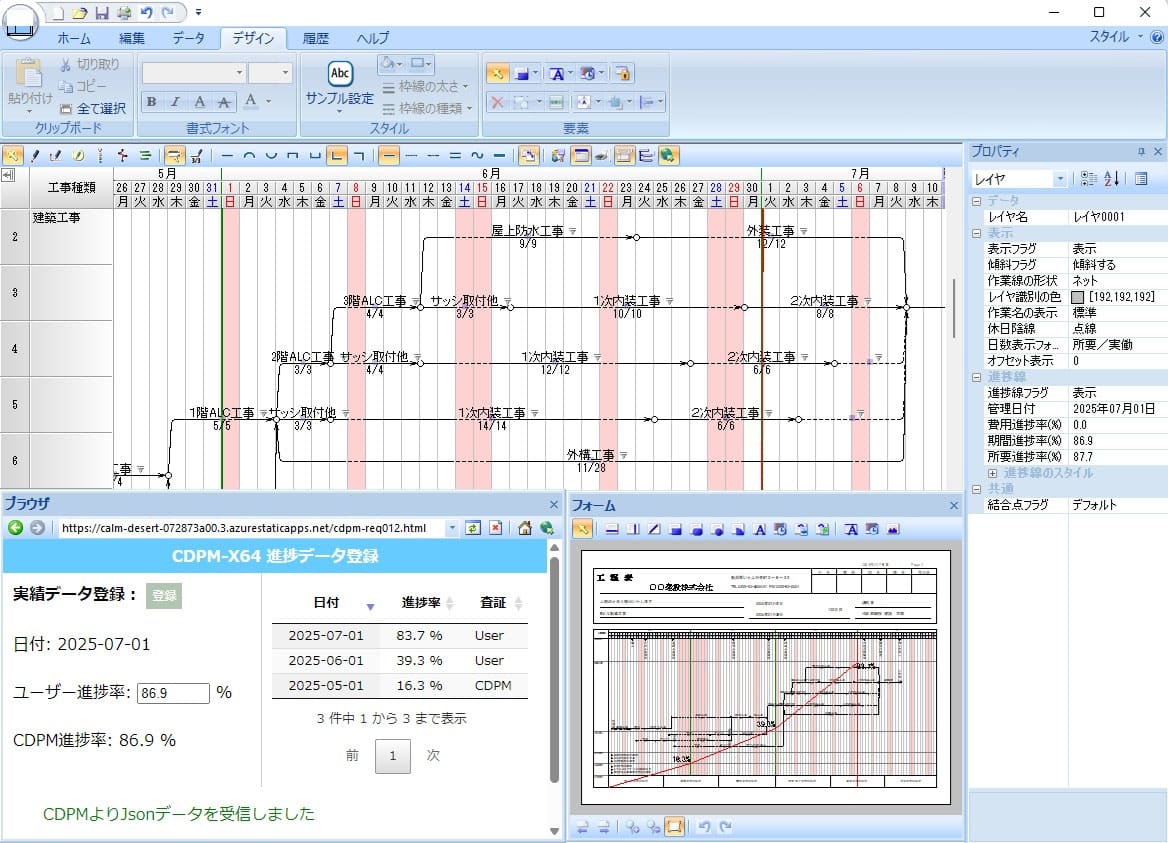
Task: Open the レイヤ dropdown in the プロパティ panel
Action: click(1060, 179)
